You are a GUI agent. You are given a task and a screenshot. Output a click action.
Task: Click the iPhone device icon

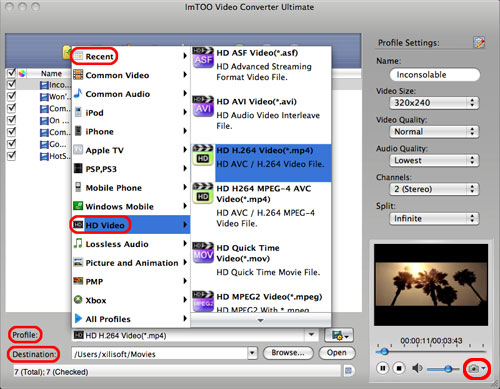point(78,131)
